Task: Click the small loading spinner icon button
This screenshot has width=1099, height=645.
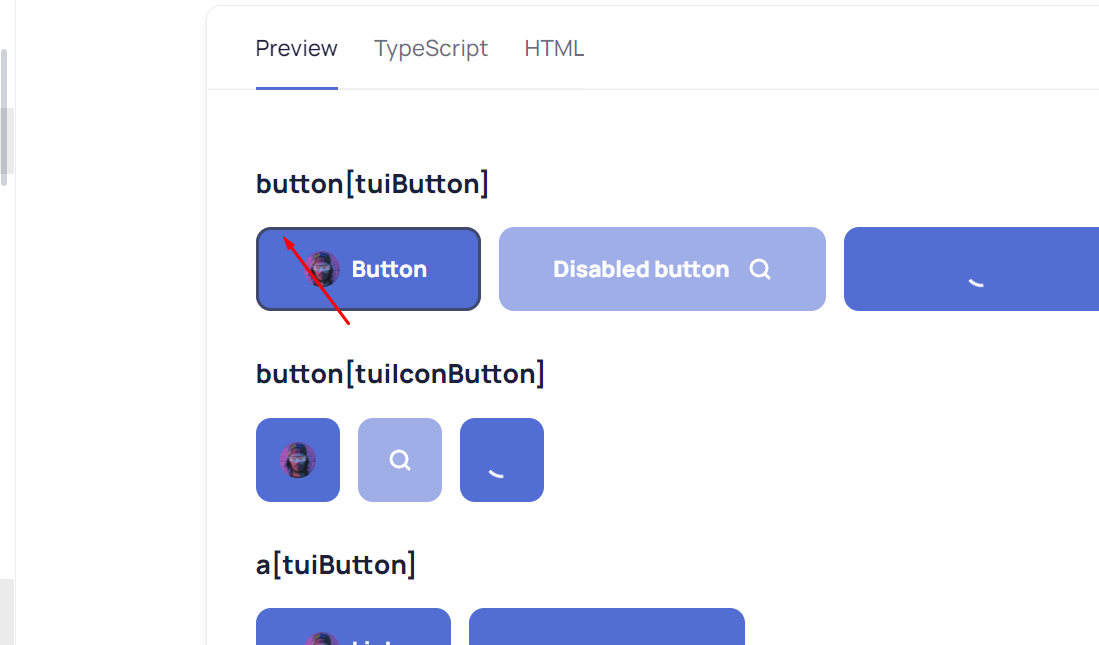Action: point(502,460)
